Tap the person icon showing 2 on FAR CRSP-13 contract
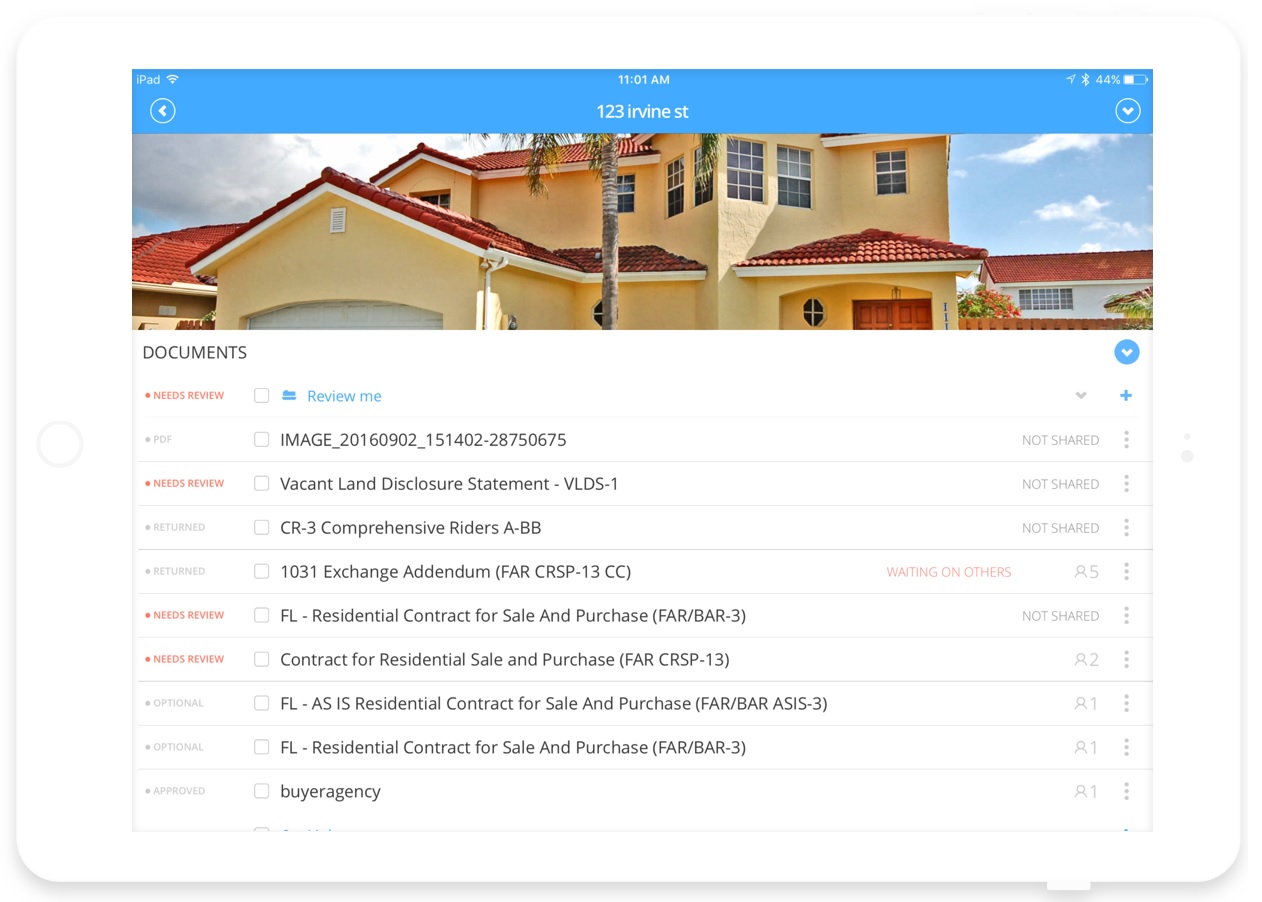The width and height of the screenshot is (1262, 902). (x=1084, y=659)
